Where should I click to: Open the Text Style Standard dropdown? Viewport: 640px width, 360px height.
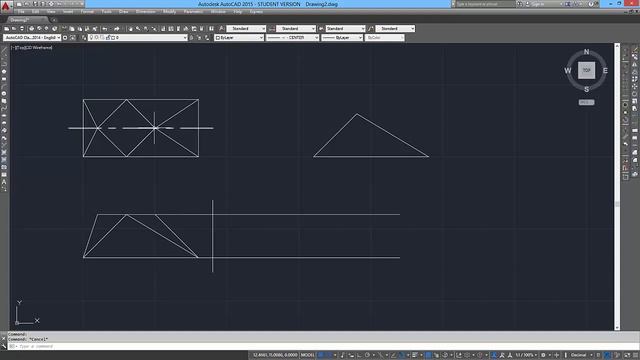pos(246,29)
